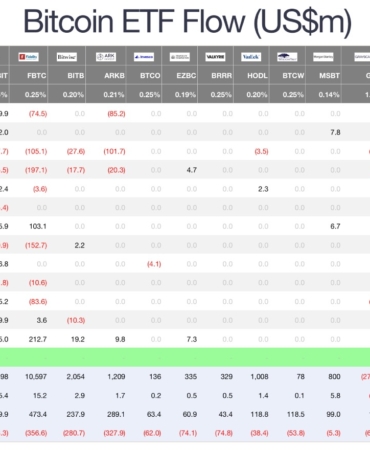Click the VanEck logo above HODL
The image size is (370, 450).
(251, 57)
